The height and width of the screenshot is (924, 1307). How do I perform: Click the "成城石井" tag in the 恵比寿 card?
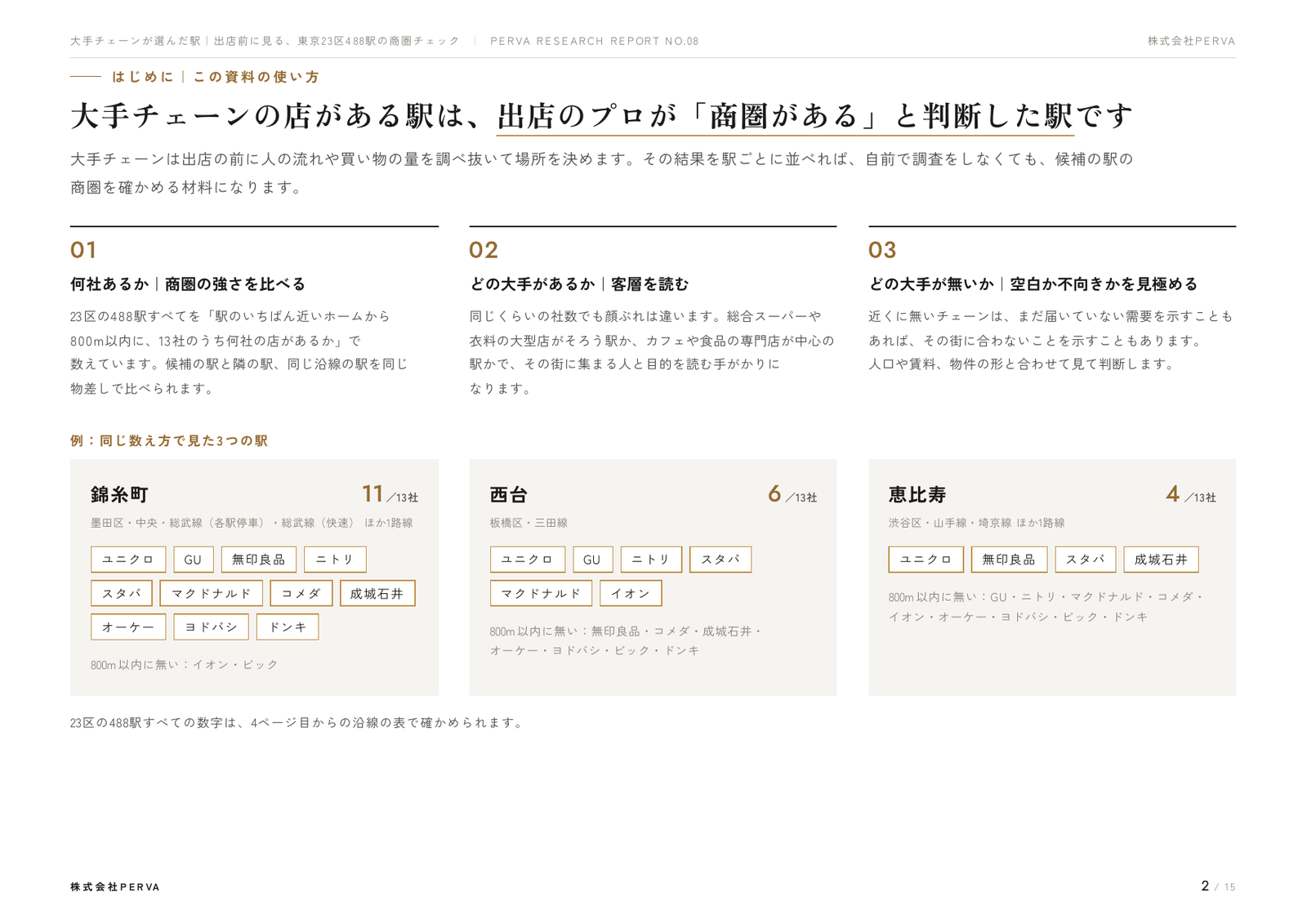(1161, 560)
